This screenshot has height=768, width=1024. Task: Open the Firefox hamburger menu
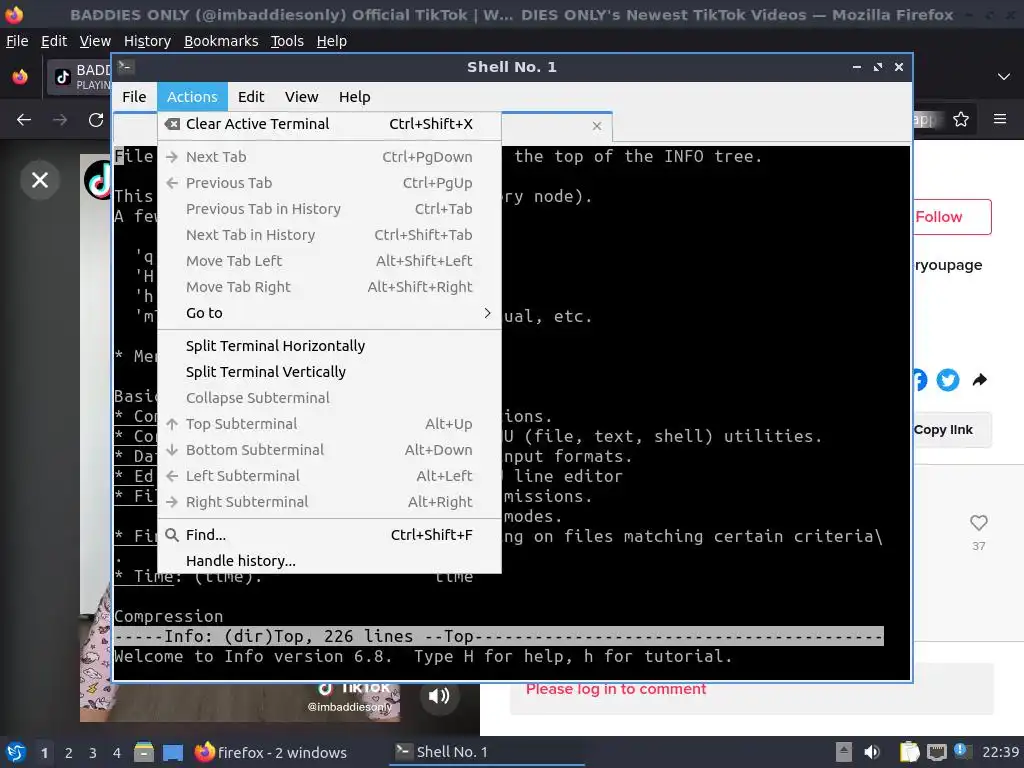(x=1000, y=120)
